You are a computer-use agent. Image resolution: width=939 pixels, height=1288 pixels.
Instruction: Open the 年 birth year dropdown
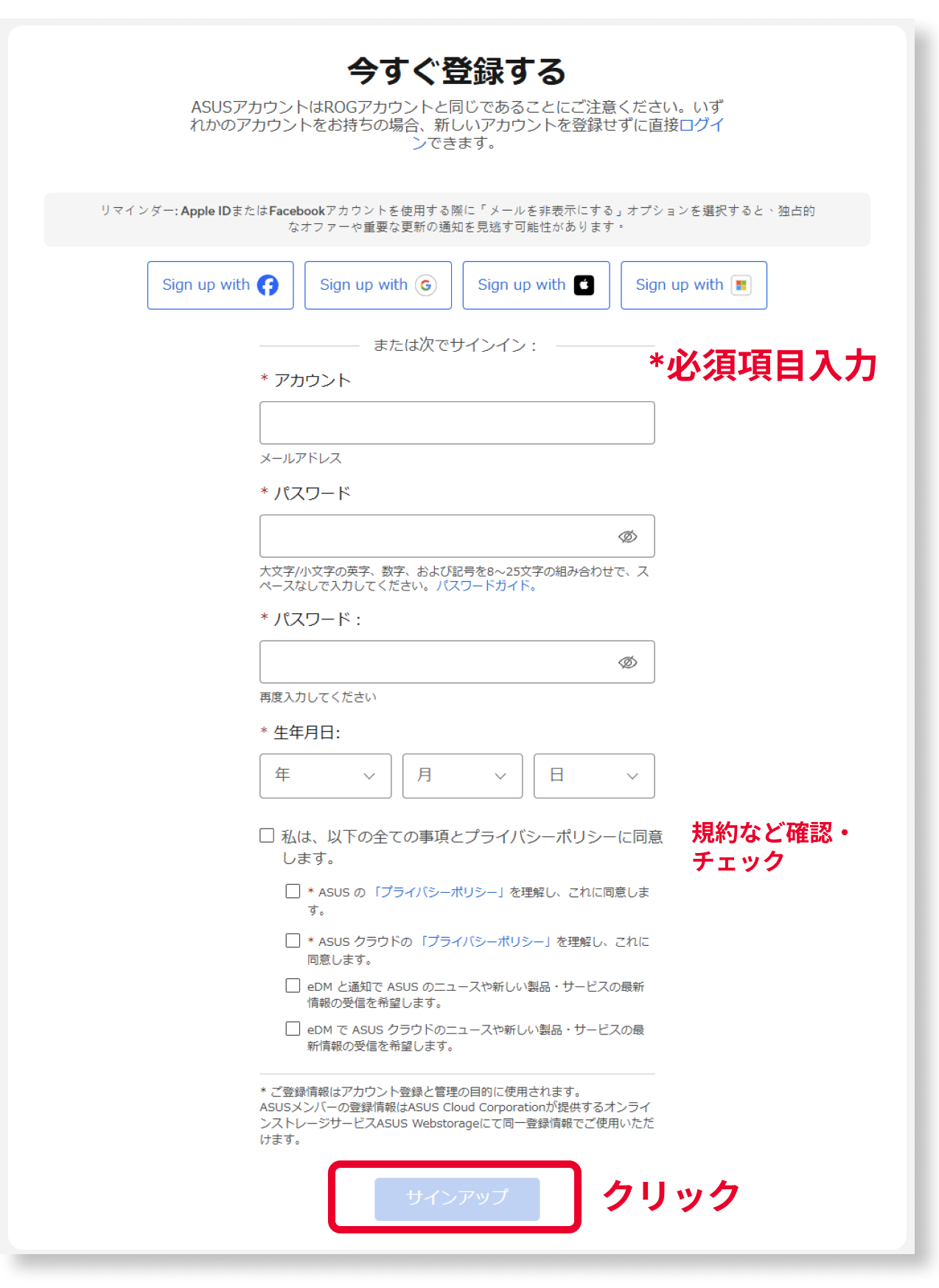tap(325, 776)
